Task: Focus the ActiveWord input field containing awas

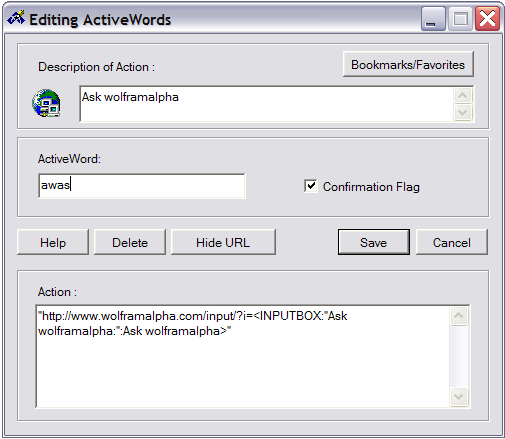Action: (142, 186)
